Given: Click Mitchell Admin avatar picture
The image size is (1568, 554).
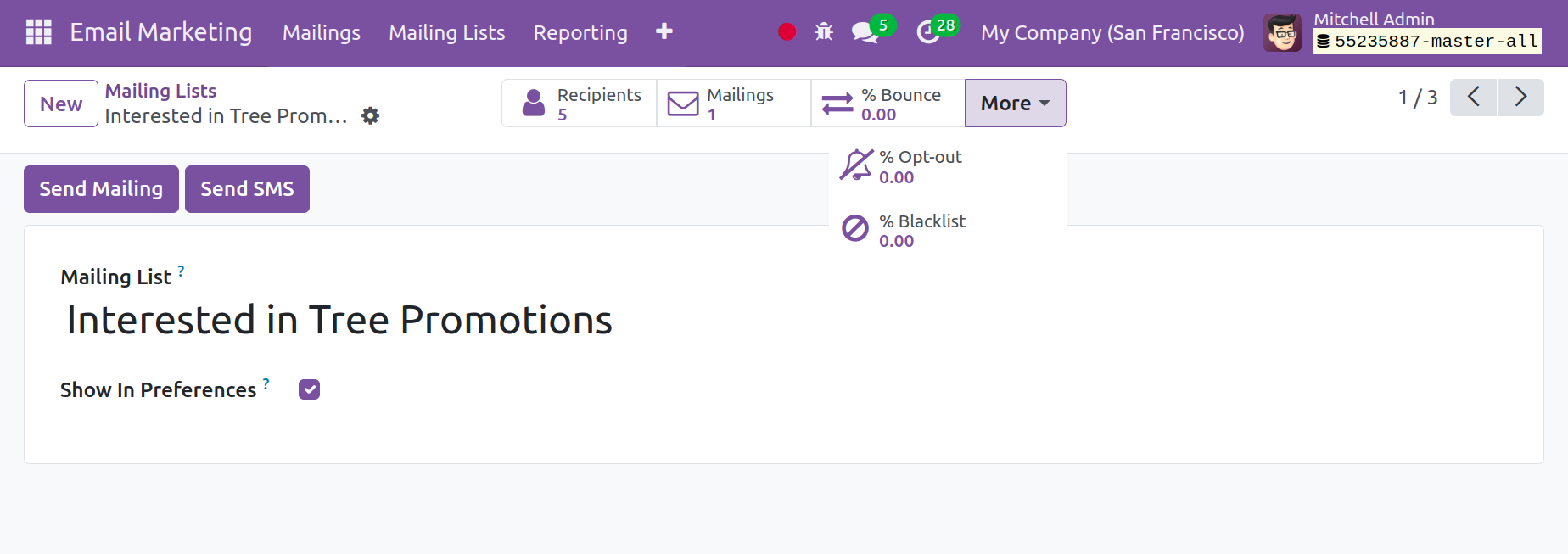Looking at the screenshot, I should pyautogui.click(x=1281, y=33).
